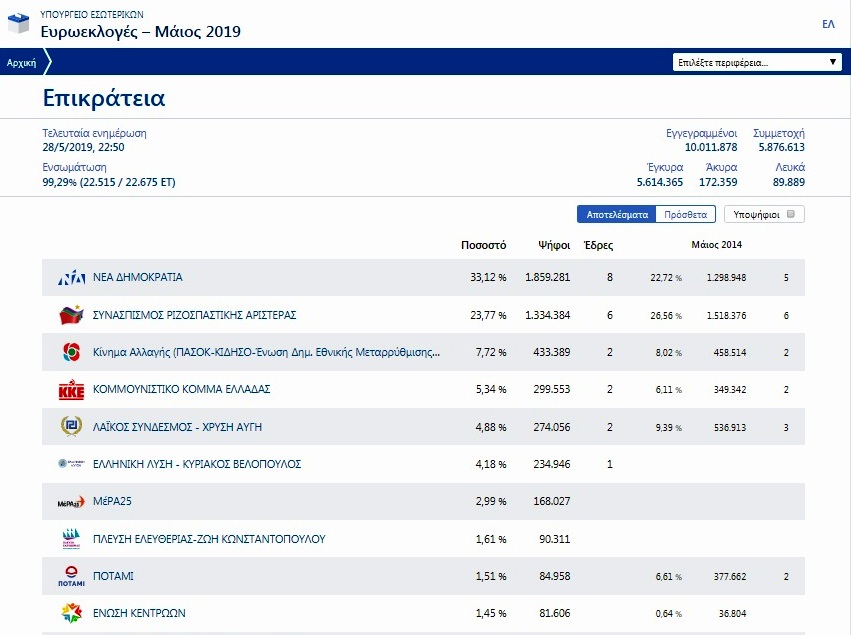Click the Νέα Δημοκρατία party logo
The width and height of the screenshot is (851, 635).
click(x=72, y=278)
